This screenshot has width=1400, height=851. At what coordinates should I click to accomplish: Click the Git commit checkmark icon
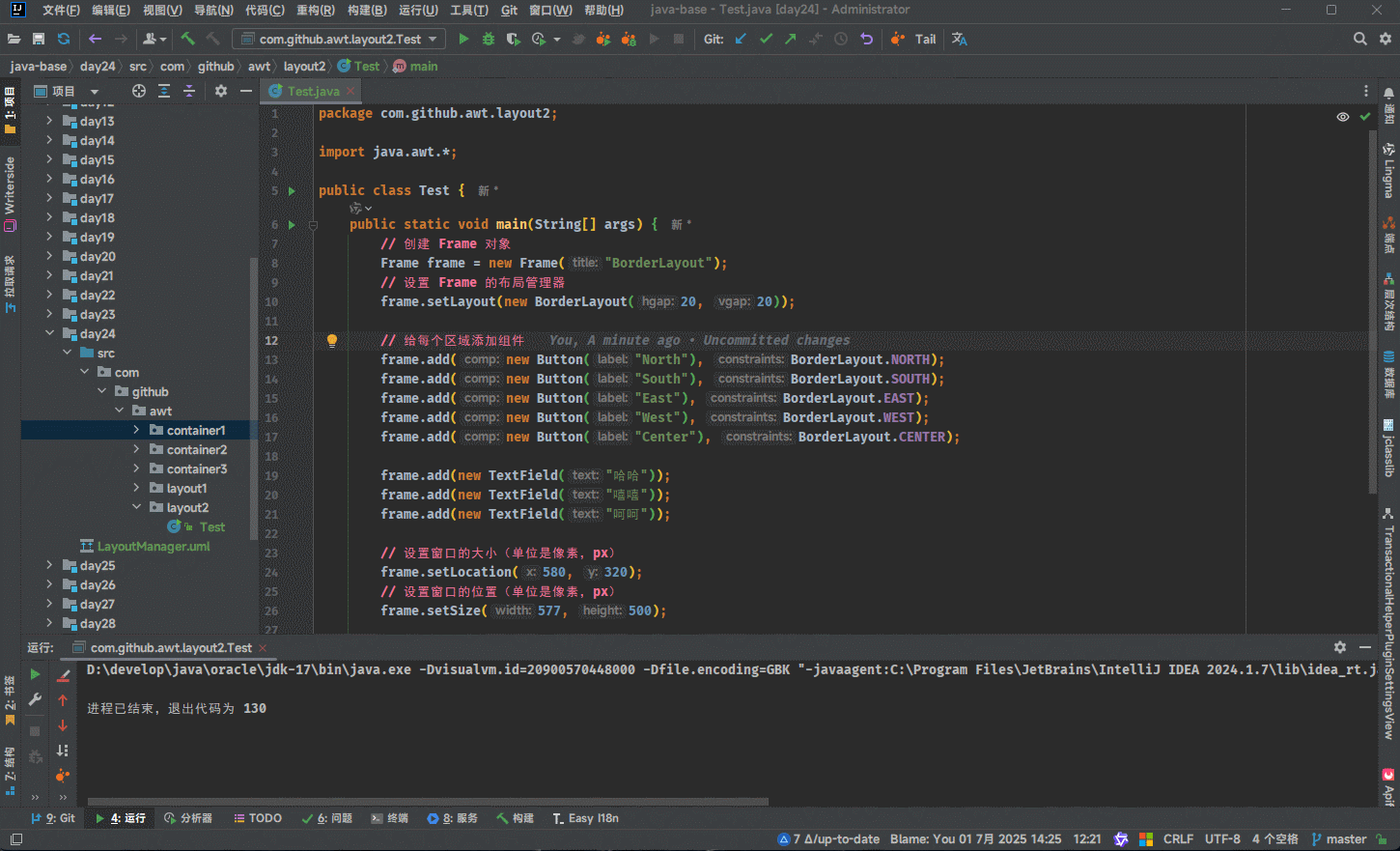(766, 39)
